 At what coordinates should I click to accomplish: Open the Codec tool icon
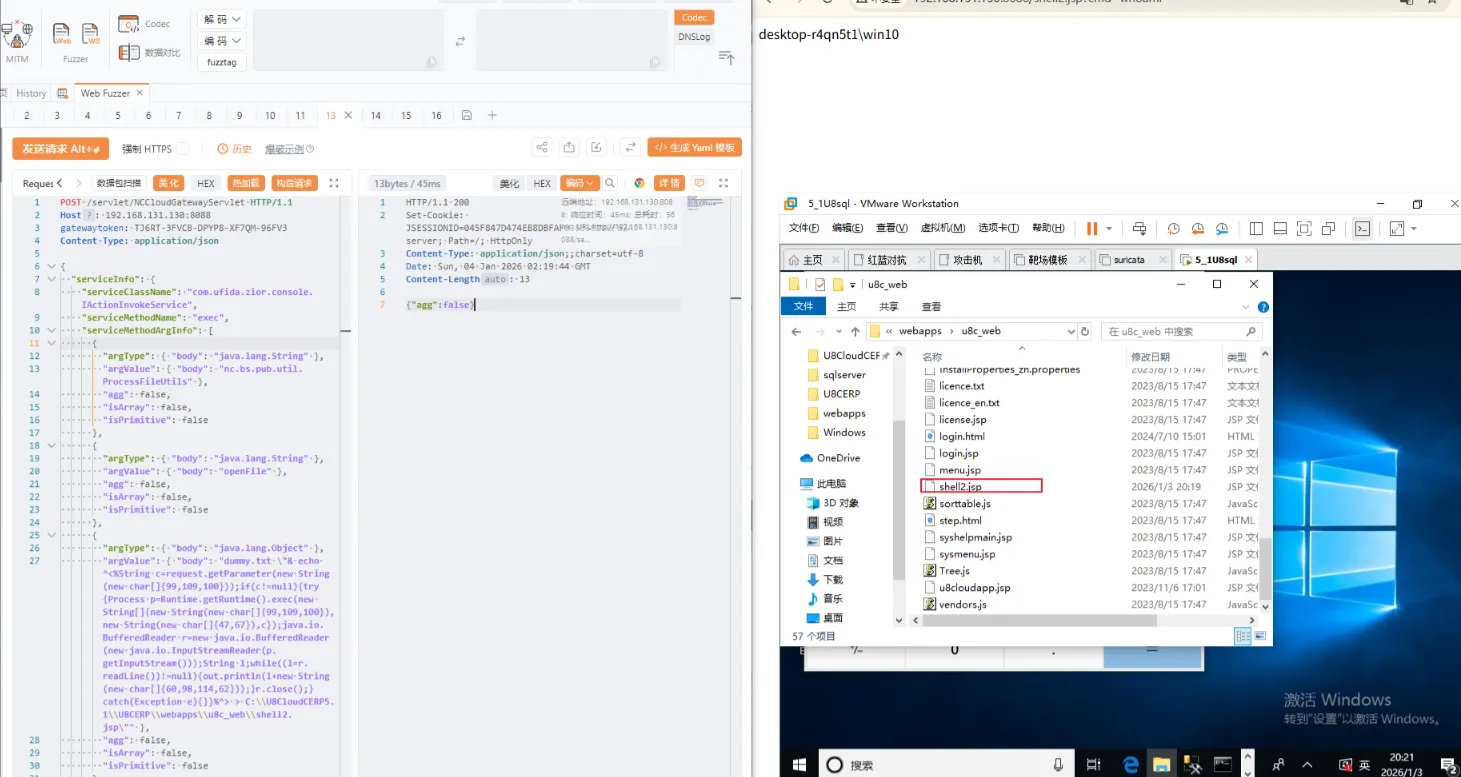[x=129, y=24]
